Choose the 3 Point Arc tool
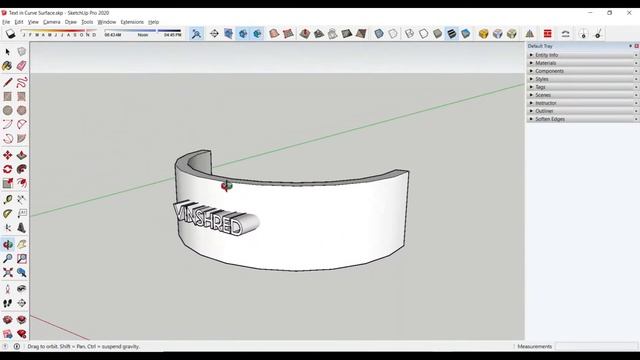The image size is (640, 360). point(7,138)
